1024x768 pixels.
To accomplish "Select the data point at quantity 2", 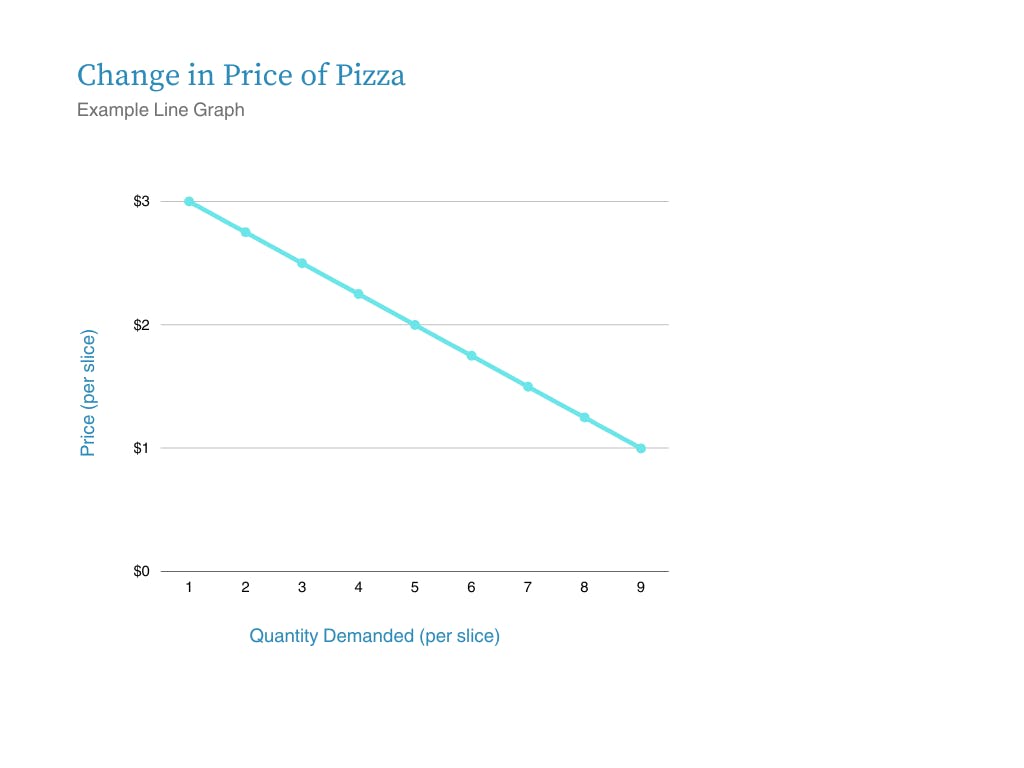I will [245, 232].
